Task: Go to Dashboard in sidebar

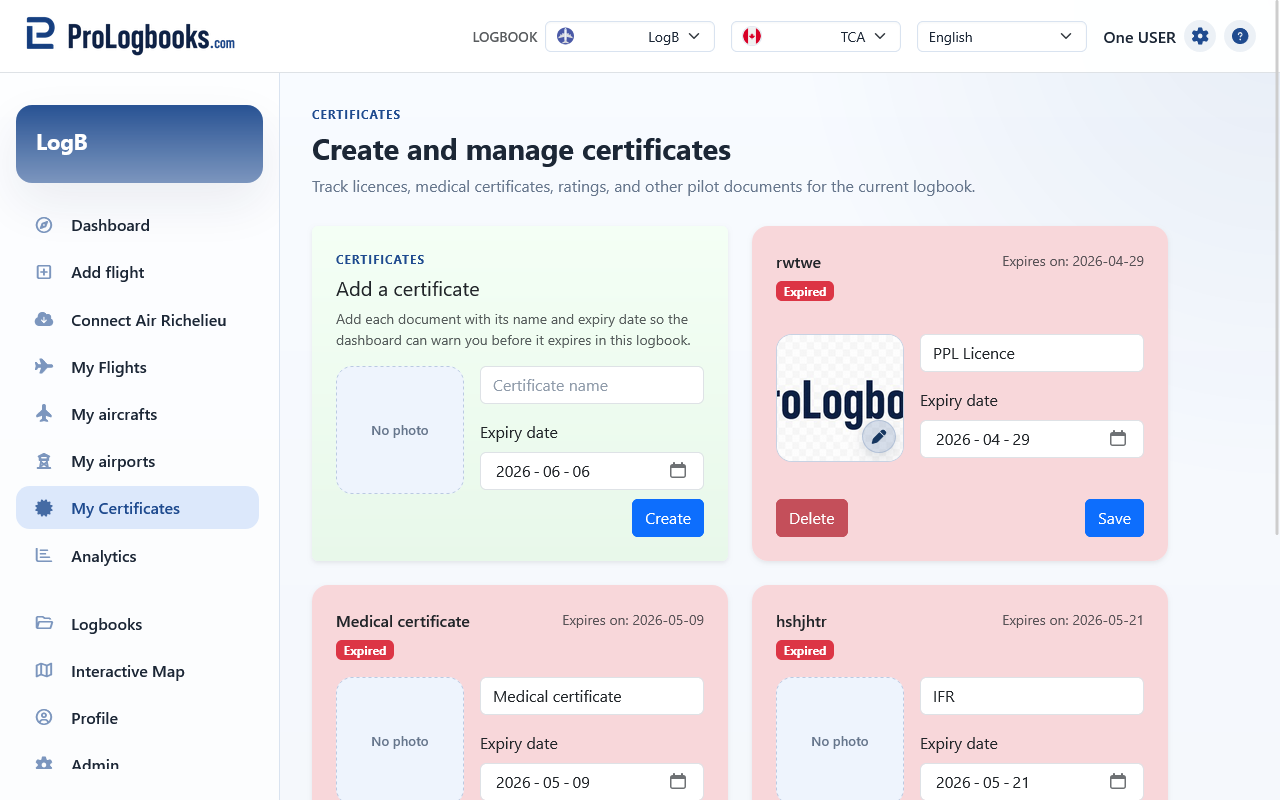Action: tap(137, 225)
